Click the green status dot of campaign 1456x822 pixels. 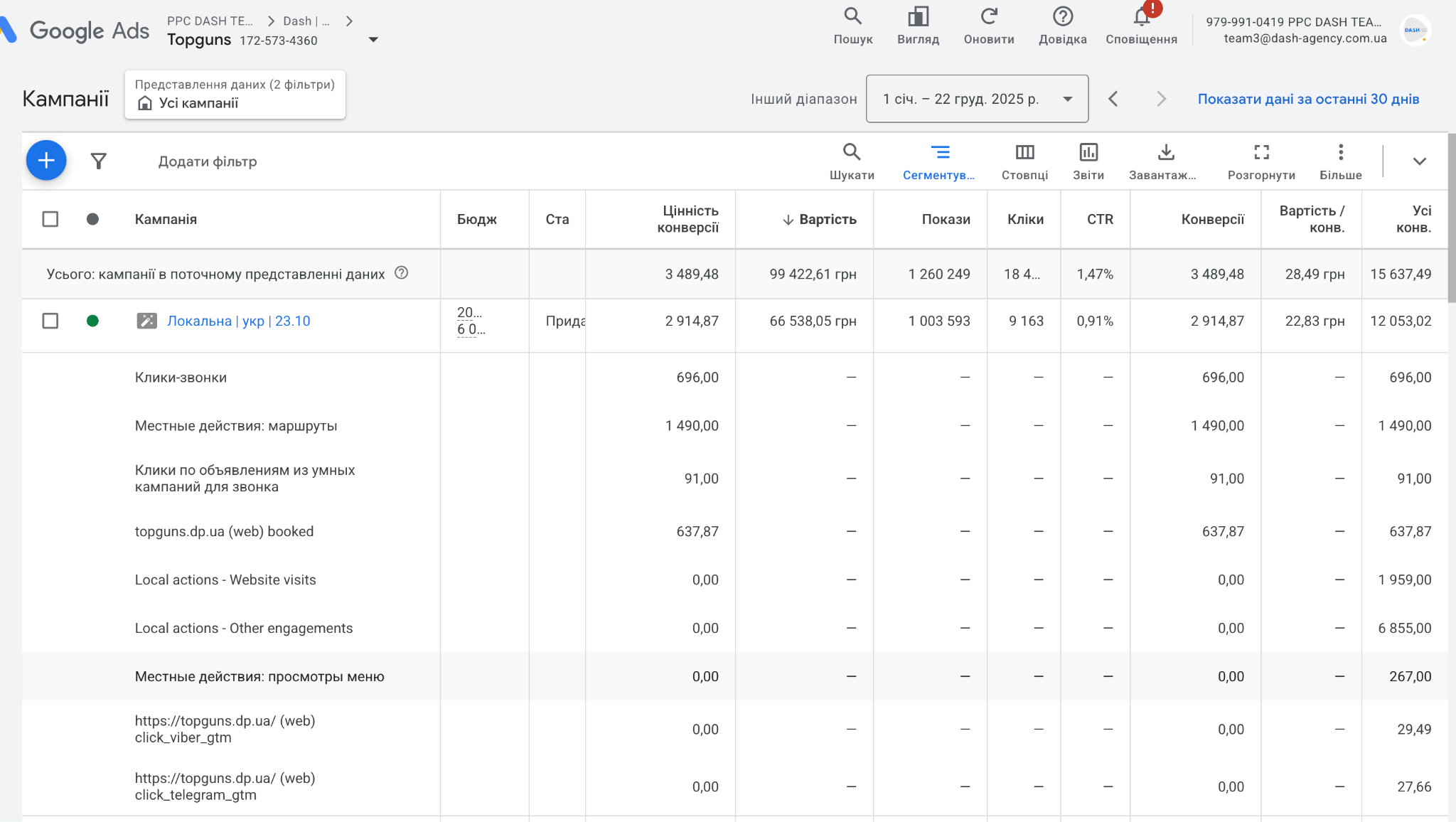tap(92, 321)
